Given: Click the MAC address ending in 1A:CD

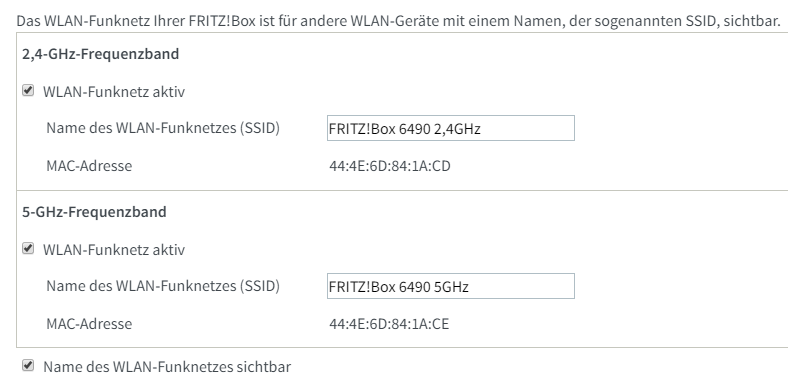Looking at the screenshot, I should click(x=390, y=166).
